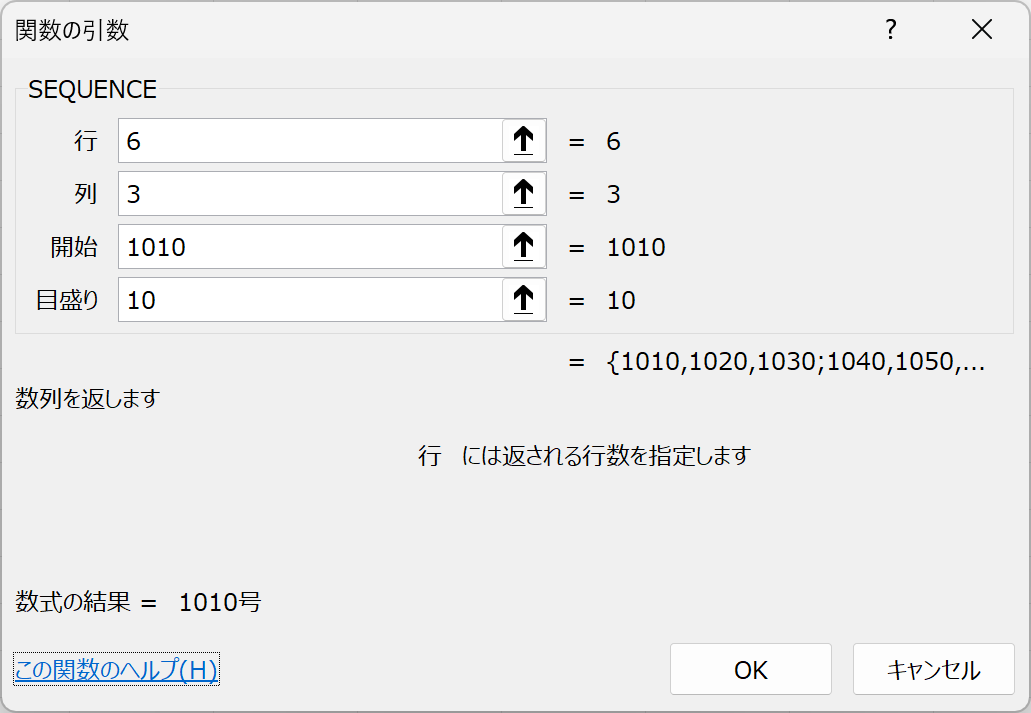
Task: Focus the 行 input box containing 6
Action: coord(310,141)
